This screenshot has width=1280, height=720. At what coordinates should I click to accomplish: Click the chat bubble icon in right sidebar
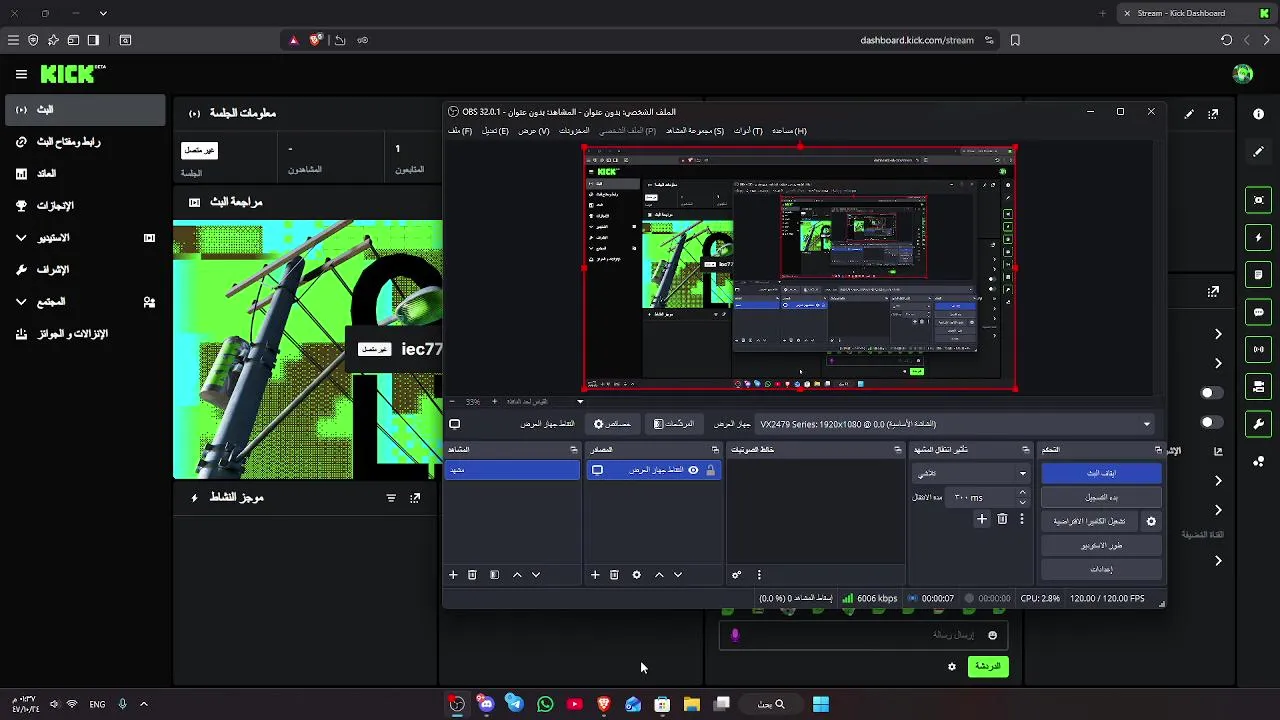point(1258,312)
